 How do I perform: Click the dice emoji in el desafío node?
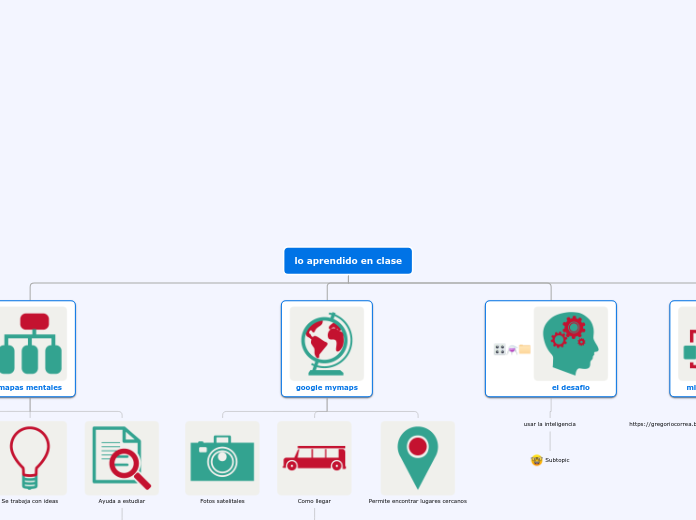(500, 349)
